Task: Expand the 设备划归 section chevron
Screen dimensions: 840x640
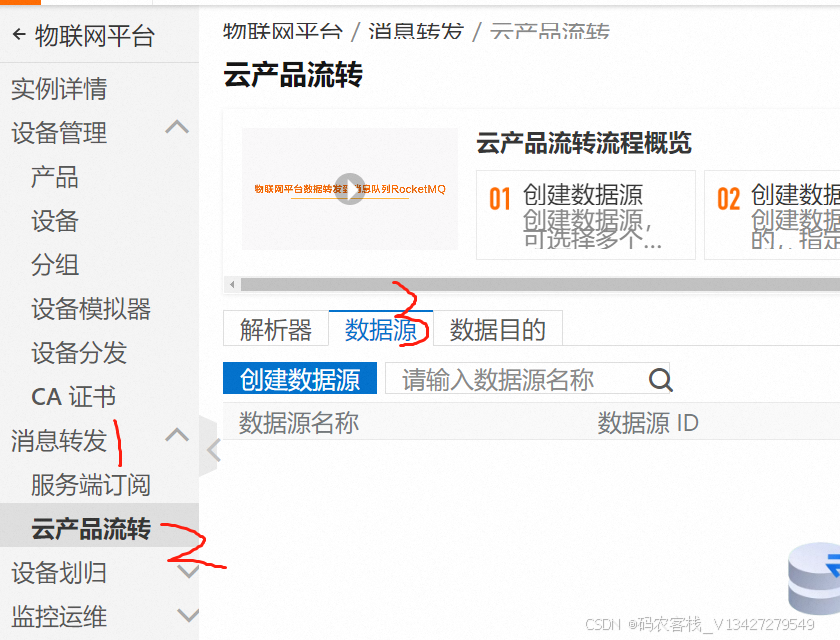Action: coord(188,571)
